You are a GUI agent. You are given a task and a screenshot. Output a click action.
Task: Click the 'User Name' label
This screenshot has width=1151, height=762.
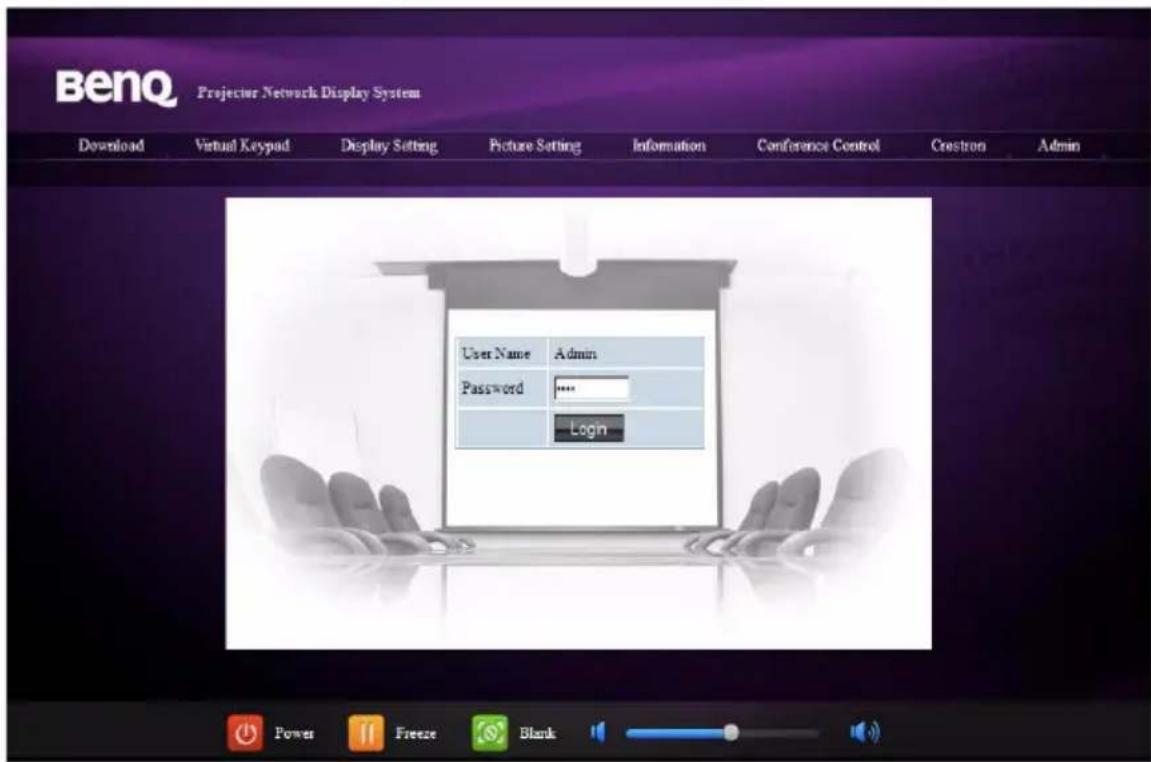click(x=495, y=353)
